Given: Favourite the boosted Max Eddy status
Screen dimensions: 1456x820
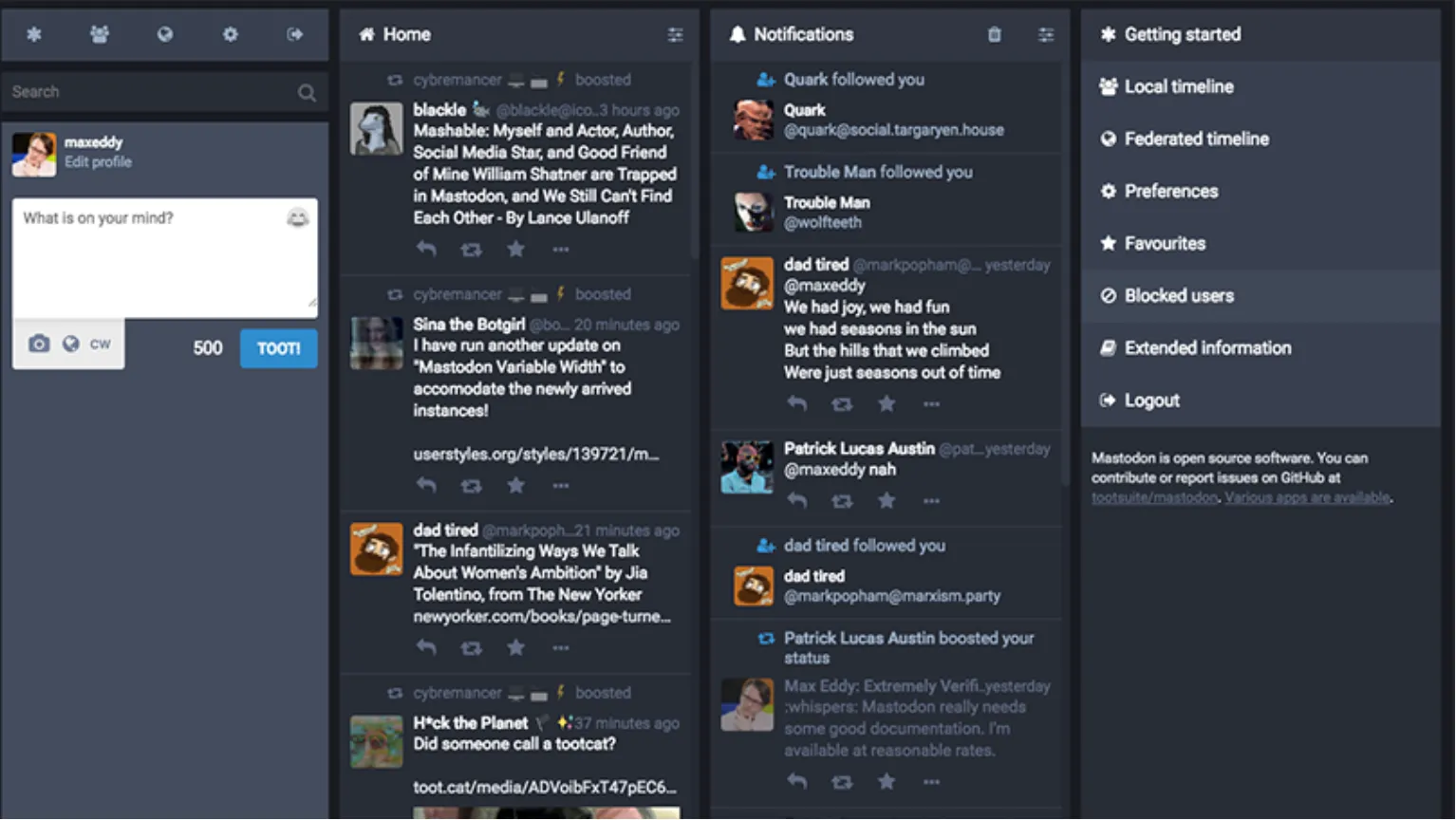Looking at the screenshot, I should (x=887, y=782).
